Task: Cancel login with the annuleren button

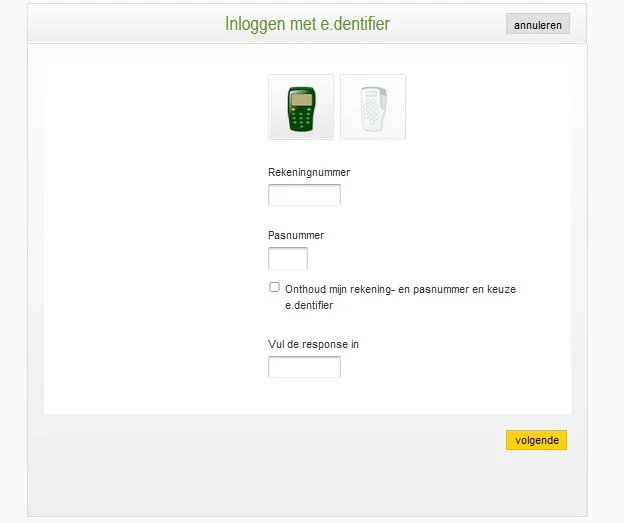Action: (x=538, y=24)
